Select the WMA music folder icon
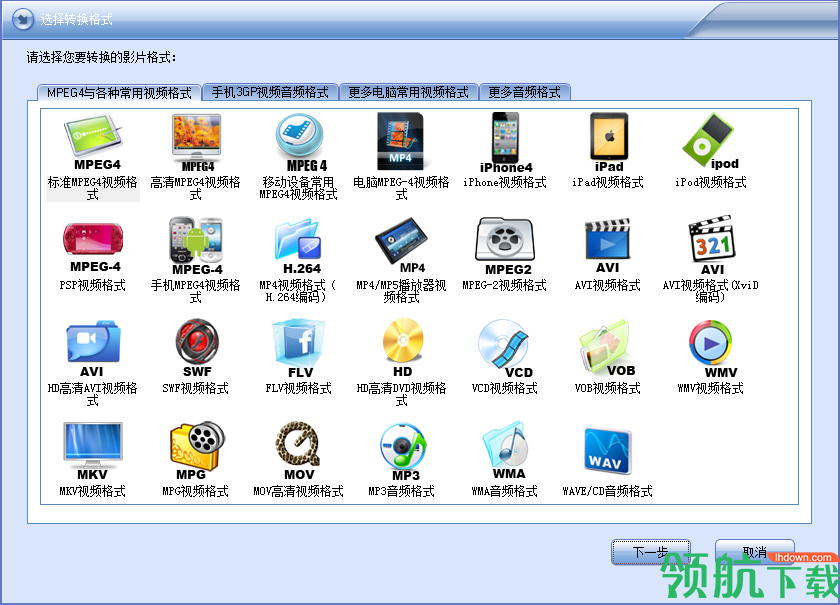 point(505,451)
